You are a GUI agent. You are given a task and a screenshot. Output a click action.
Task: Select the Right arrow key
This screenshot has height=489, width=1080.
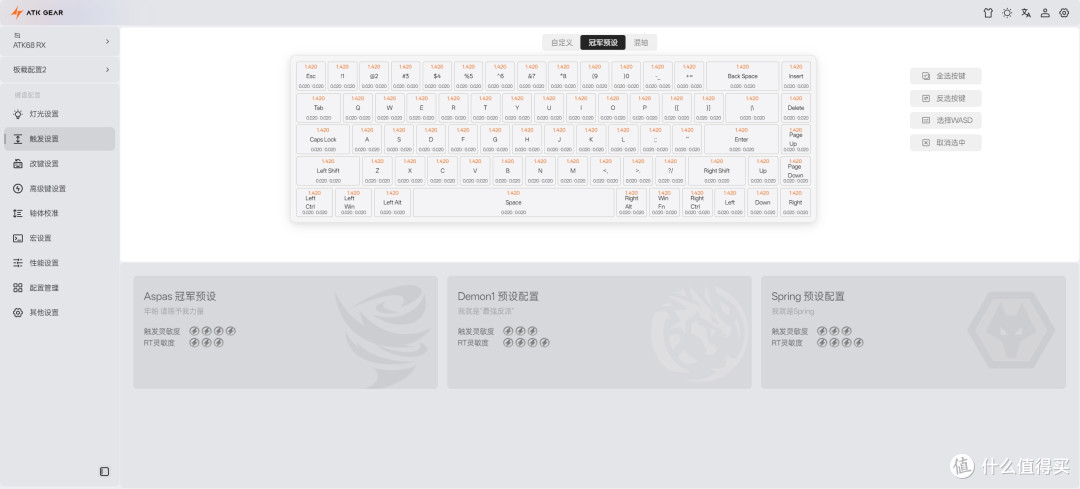(796, 202)
